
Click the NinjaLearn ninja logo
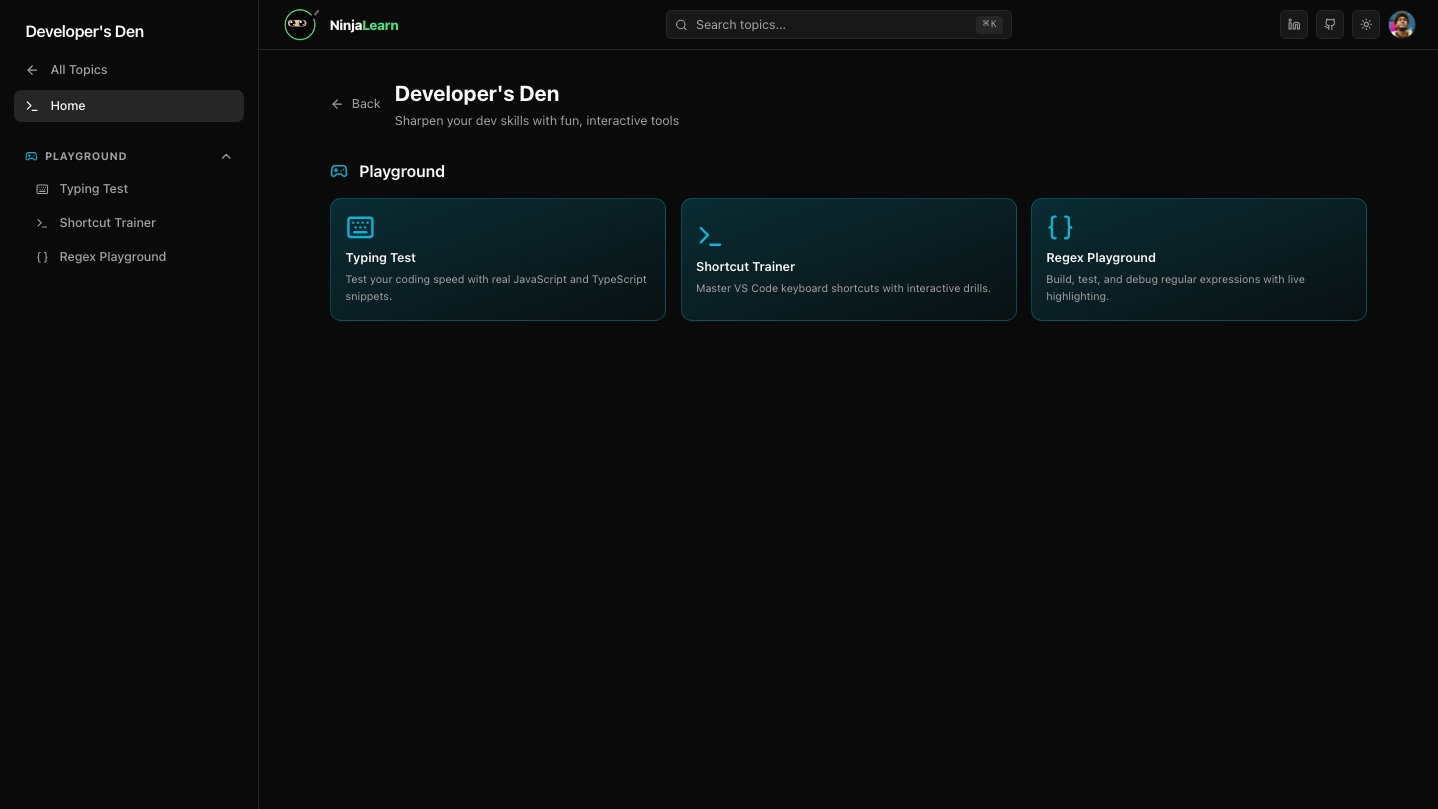coord(301,25)
